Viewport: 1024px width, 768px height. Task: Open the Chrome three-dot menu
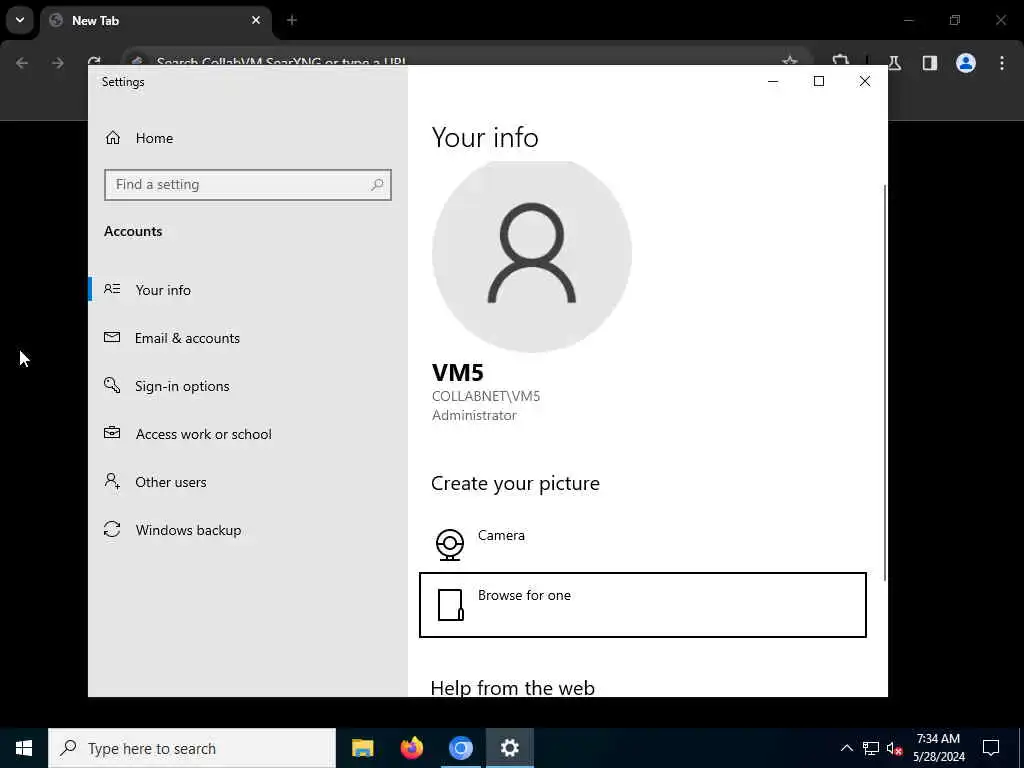(1002, 63)
